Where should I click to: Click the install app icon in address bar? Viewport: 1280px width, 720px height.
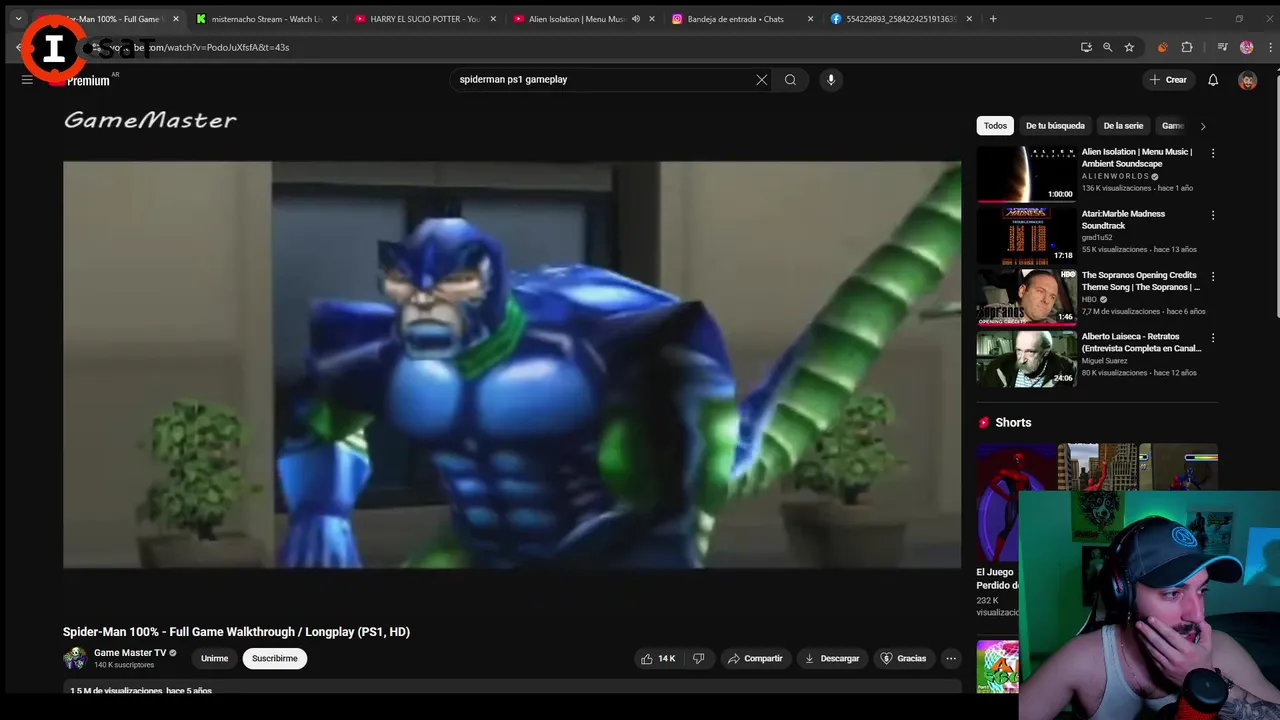click(x=1086, y=47)
